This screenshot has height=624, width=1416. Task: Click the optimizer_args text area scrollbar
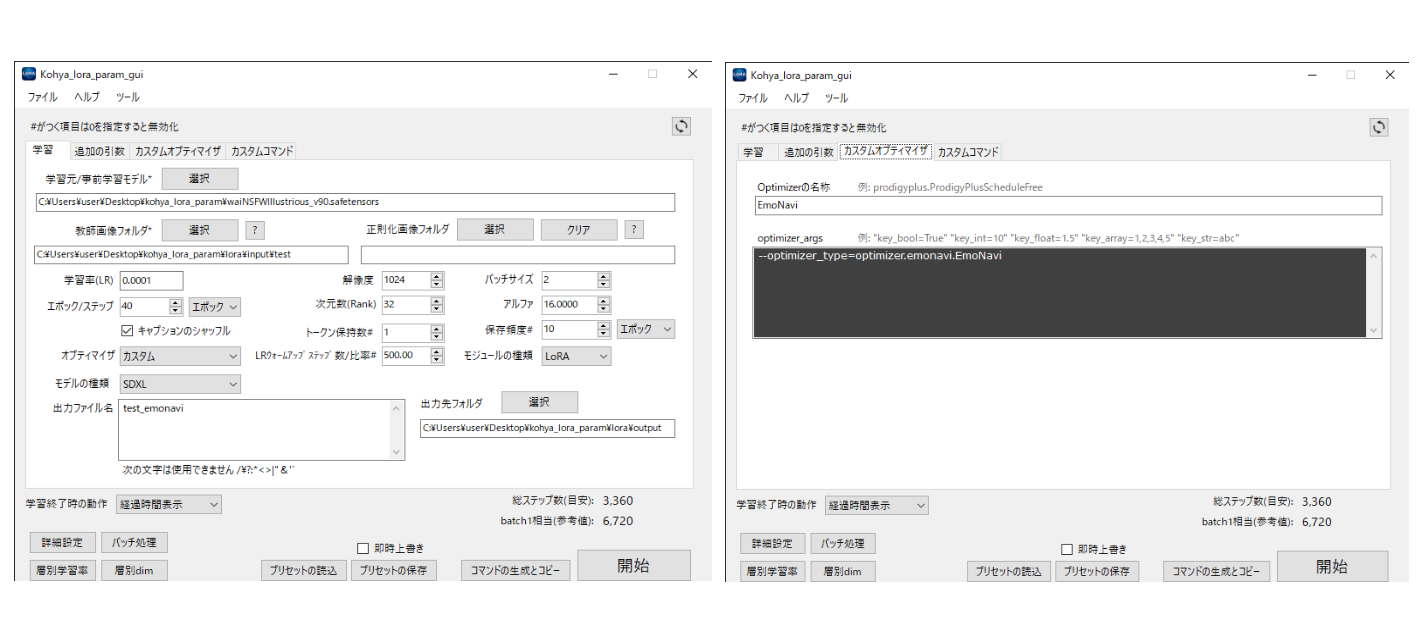(1374, 292)
